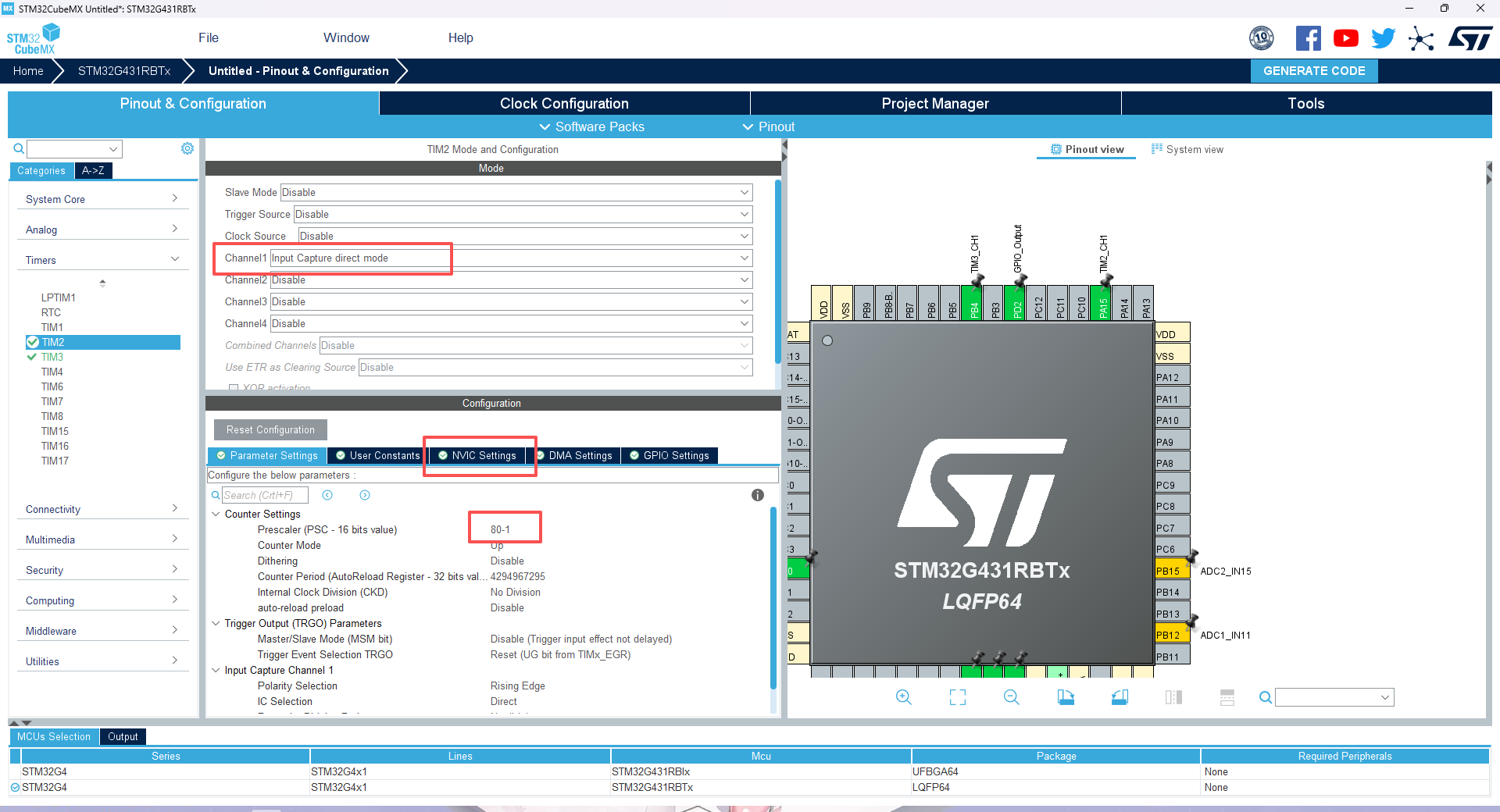The width and height of the screenshot is (1500, 812).
Task: Click the Reset Configuration button
Action: click(270, 429)
